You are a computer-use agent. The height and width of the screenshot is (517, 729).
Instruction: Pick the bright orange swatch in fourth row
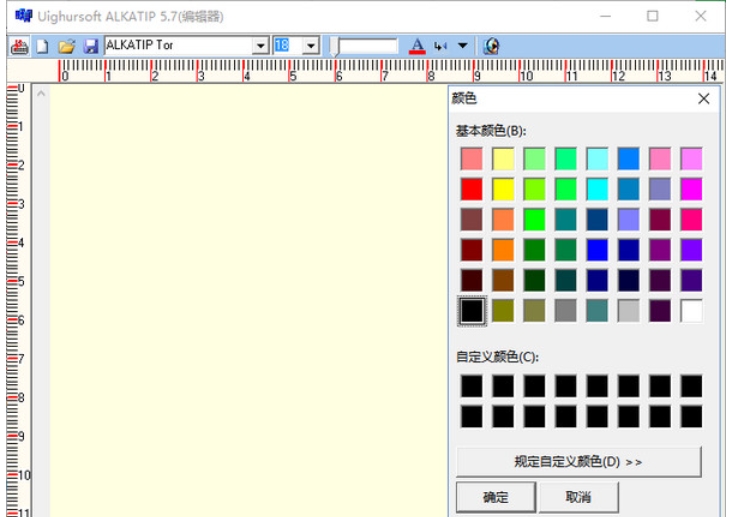click(503, 250)
